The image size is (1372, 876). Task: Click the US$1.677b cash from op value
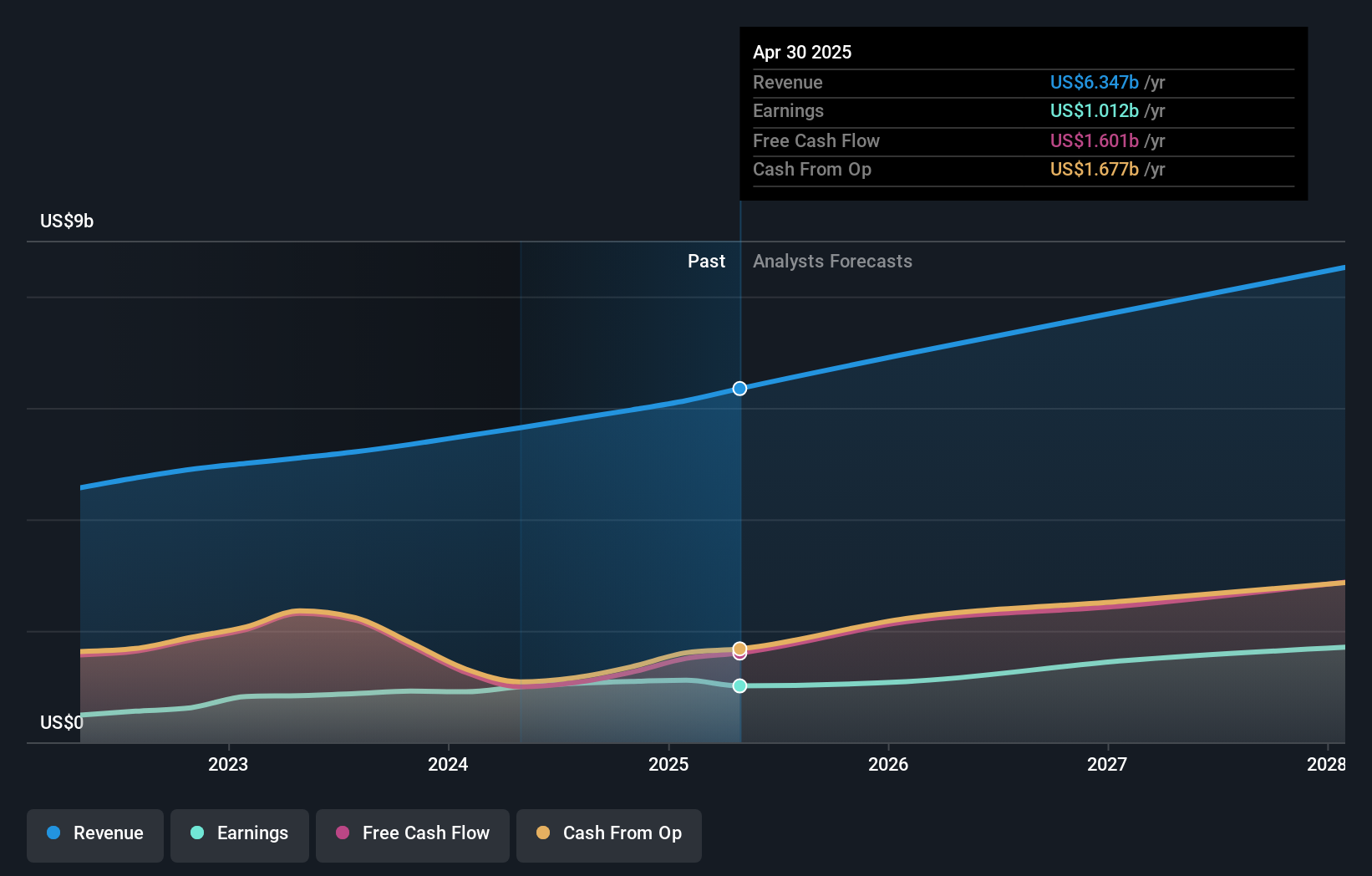pos(1094,169)
